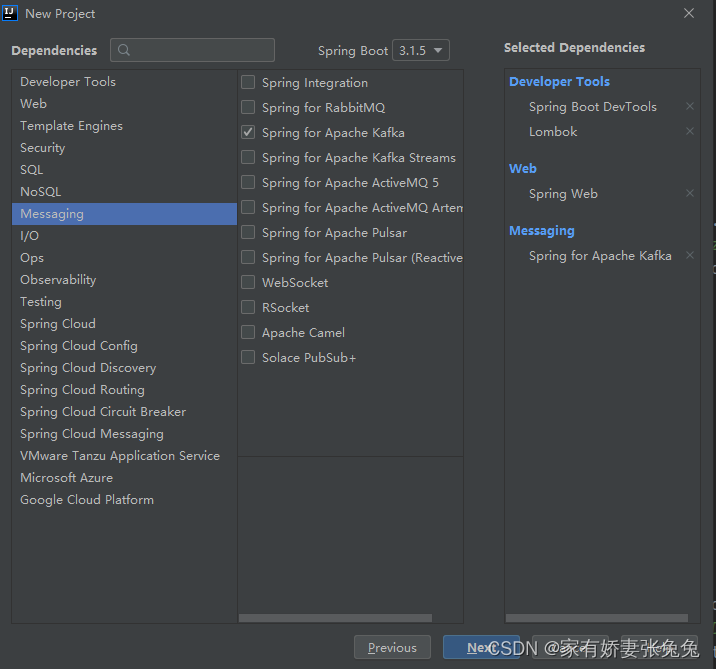Select VMware Tanzu Application Service
The width and height of the screenshot is (716, 669).
[124, 455]
